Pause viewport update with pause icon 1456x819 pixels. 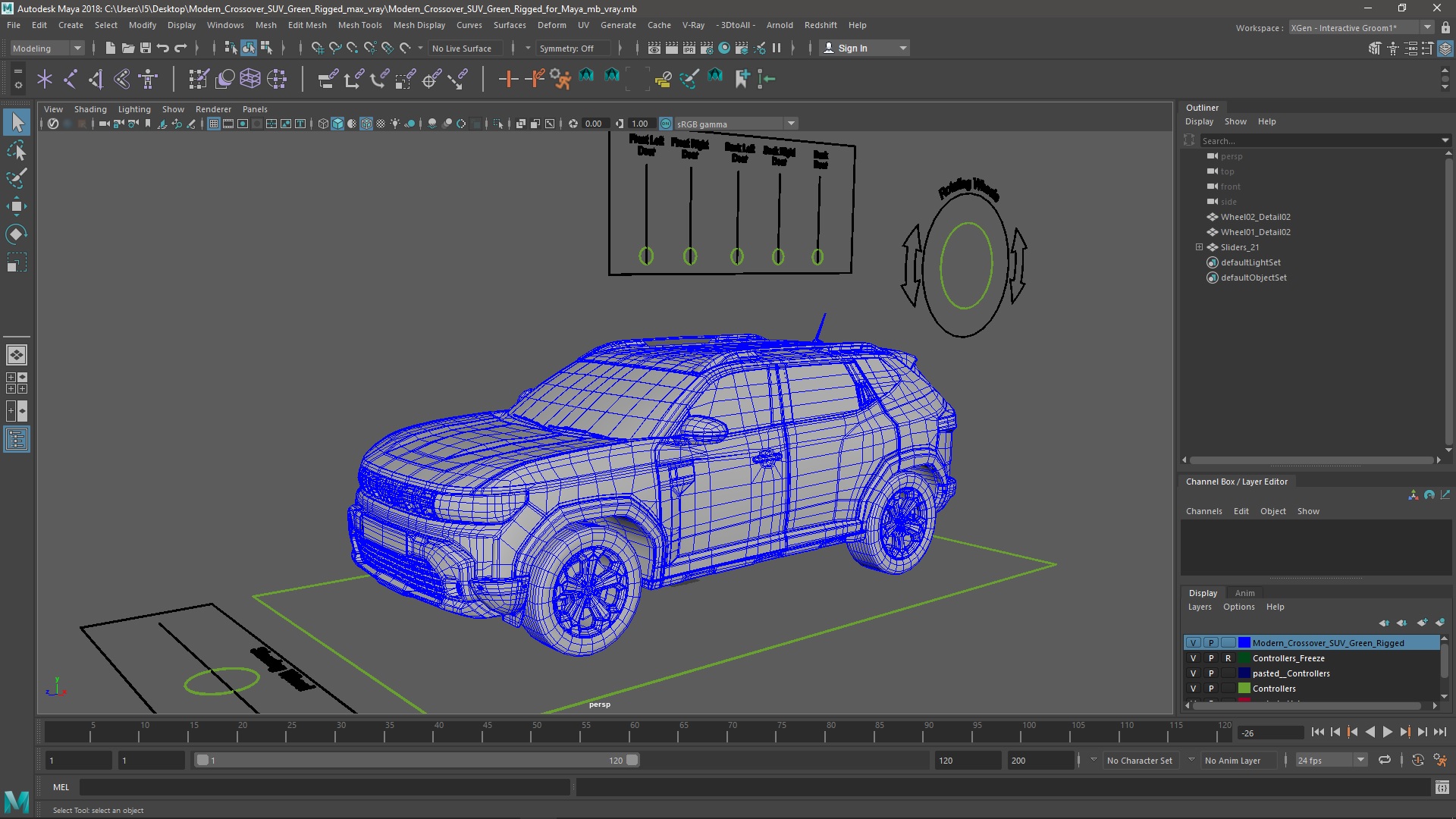click(x=777, y=48)
